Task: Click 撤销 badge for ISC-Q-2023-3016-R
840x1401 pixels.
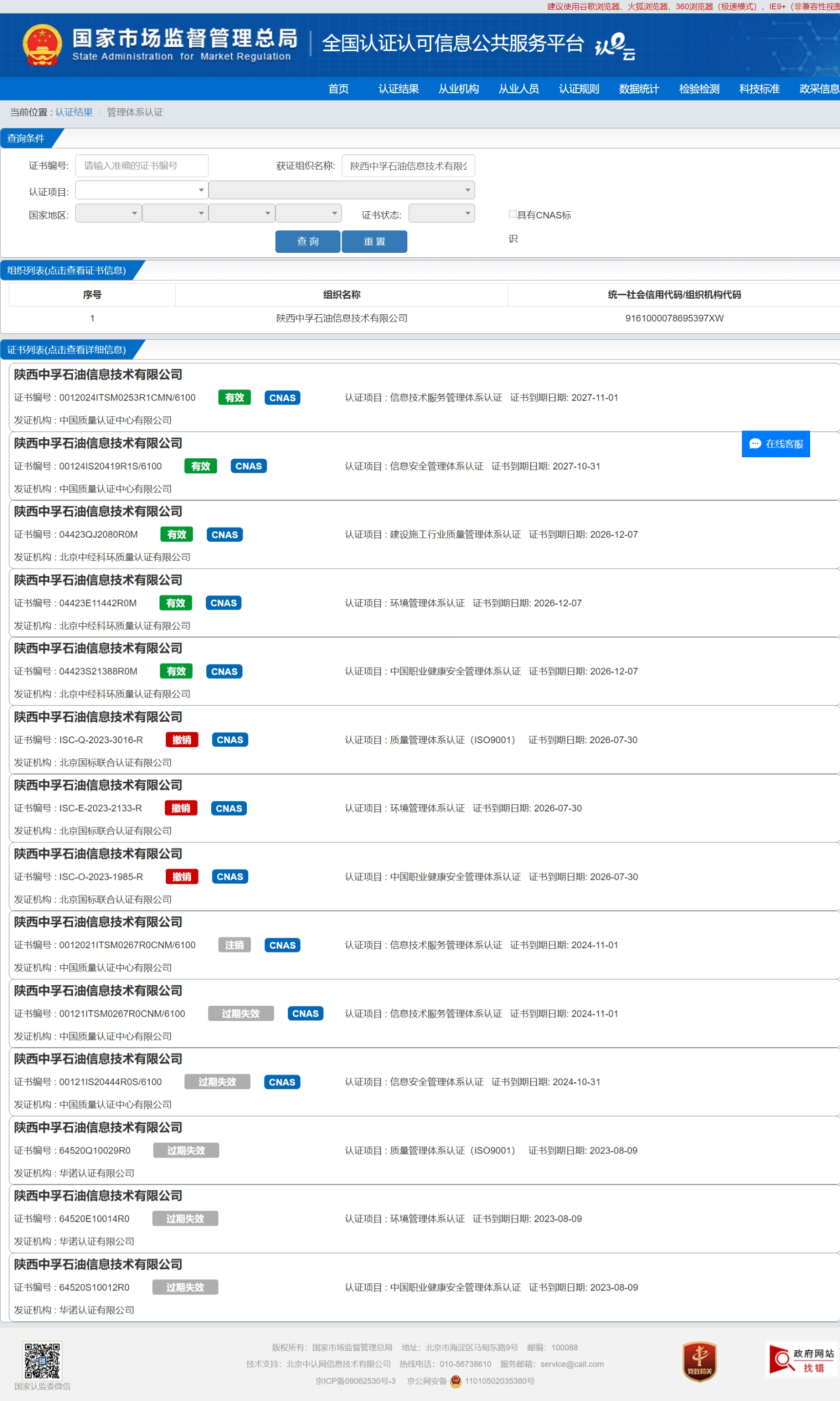Action: click(x=181, y=740)
